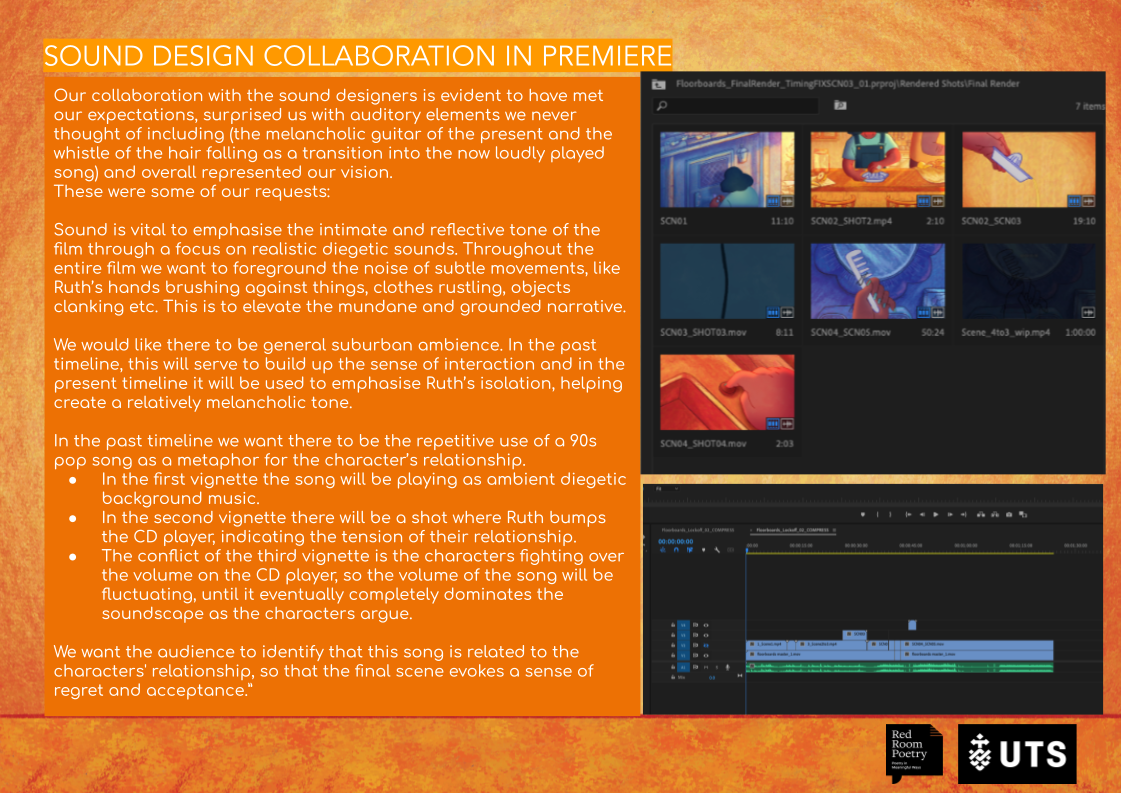Toggle track output eye on lowest video track
The height and width of the screenshot is (793, 1121).
coord(706,656)
